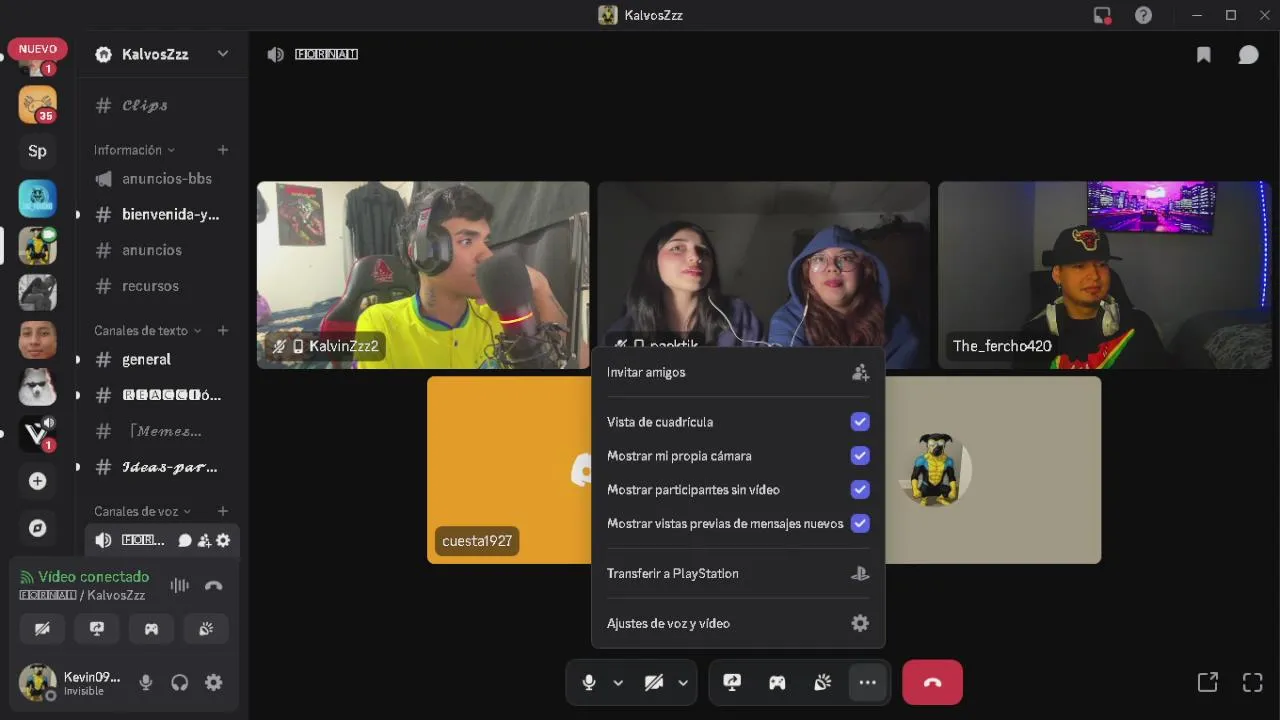Mute microphone in bottom call controls
1280x720 pixels.
(x=588, y=682)
